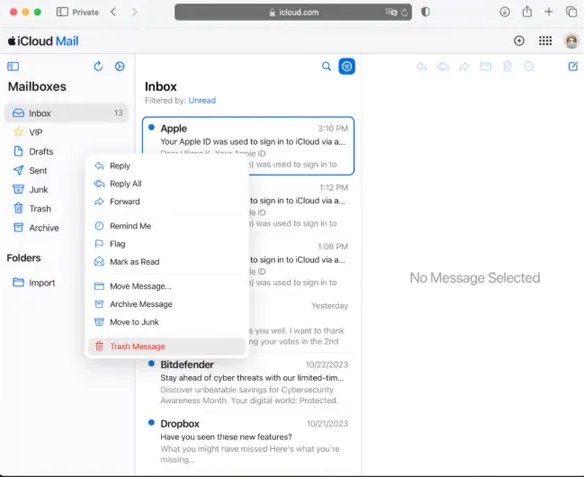Click the move-to-folder toolbar icon
This screenshot has height=477, width=585.
click(485, 67)
